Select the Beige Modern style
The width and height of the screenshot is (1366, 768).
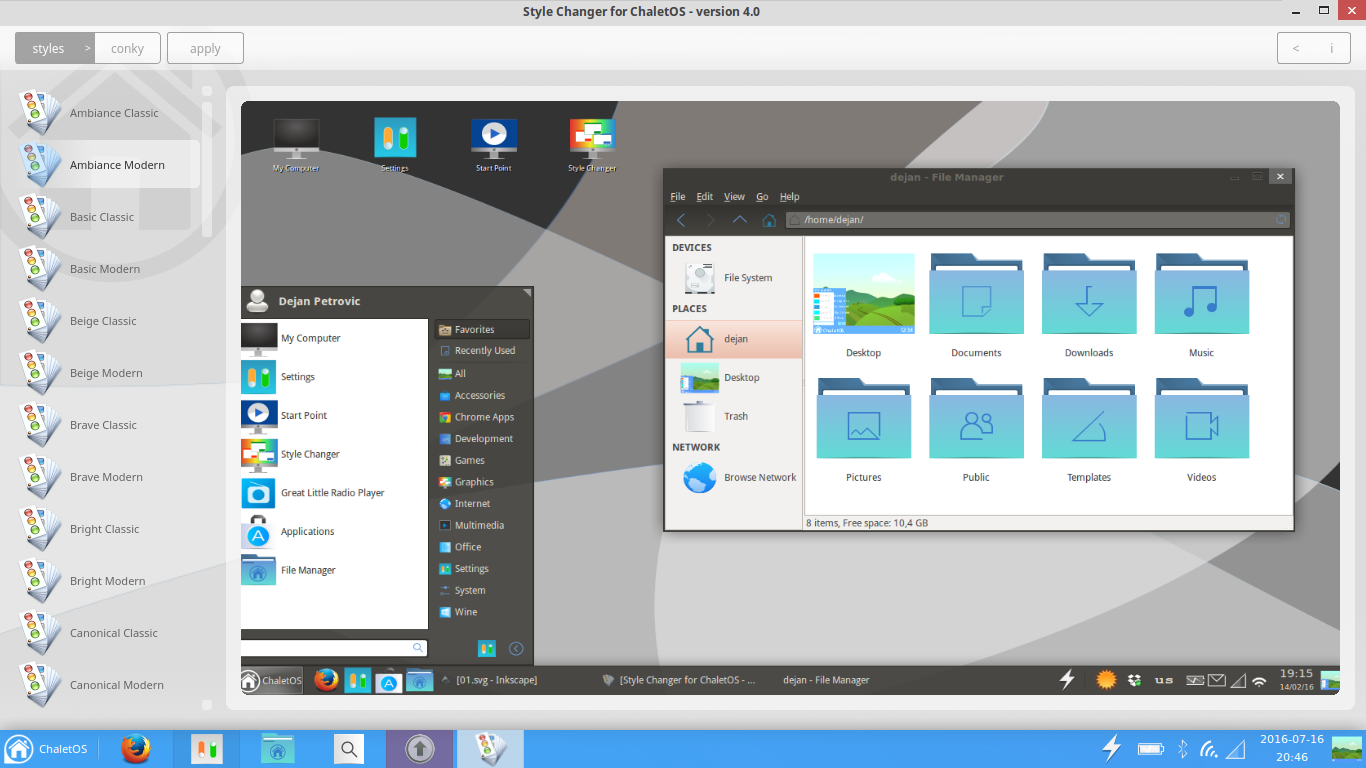108,373
